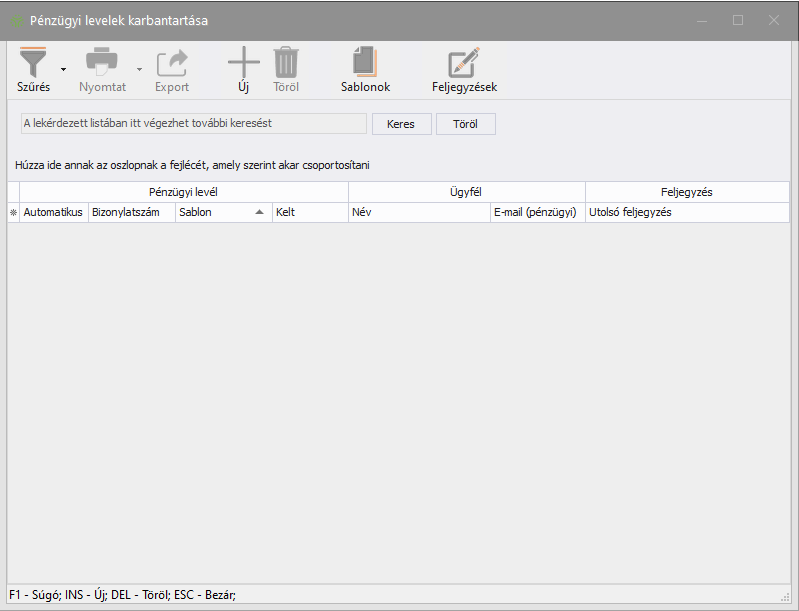Viewport: 799px width, 611px height.
Task: Click the Export share arrow icon
Action: (172, 64)
